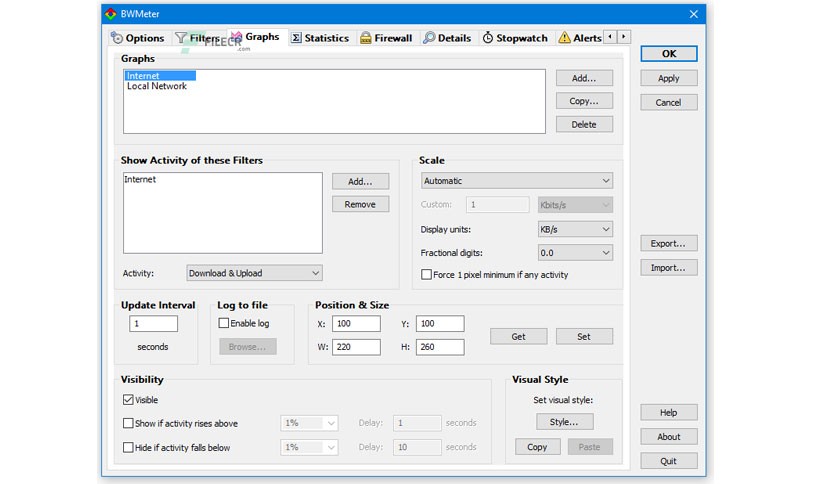Click the Import... button

tap(669, 268)
